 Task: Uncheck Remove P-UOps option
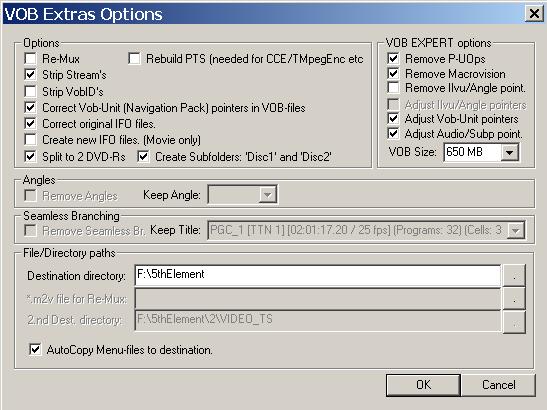point(393,58)
